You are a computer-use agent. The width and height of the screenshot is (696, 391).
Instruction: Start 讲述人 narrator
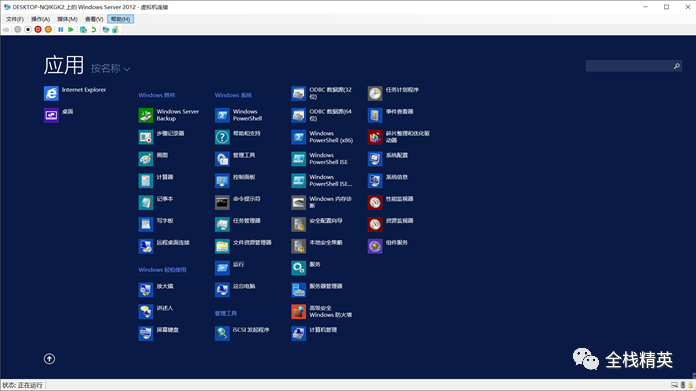pyautogui.click(x=156, y=311)
